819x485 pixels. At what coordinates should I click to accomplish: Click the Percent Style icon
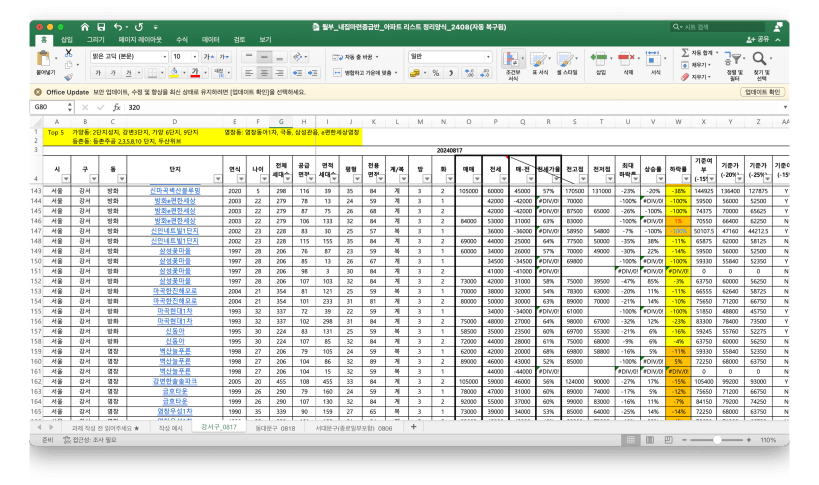[x=436, y=73]
